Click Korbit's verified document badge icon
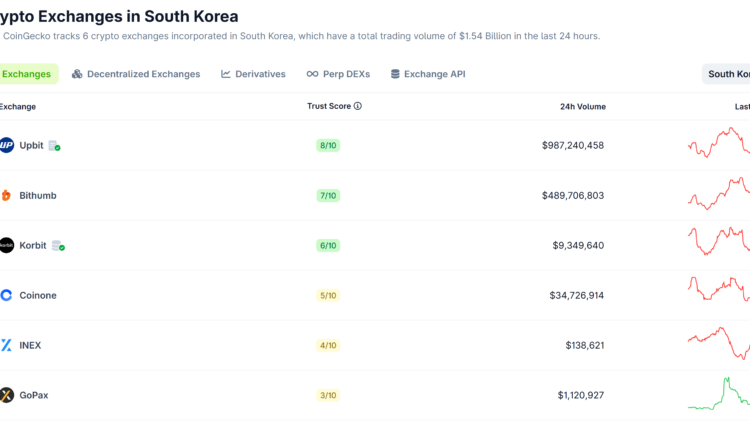 58,246
